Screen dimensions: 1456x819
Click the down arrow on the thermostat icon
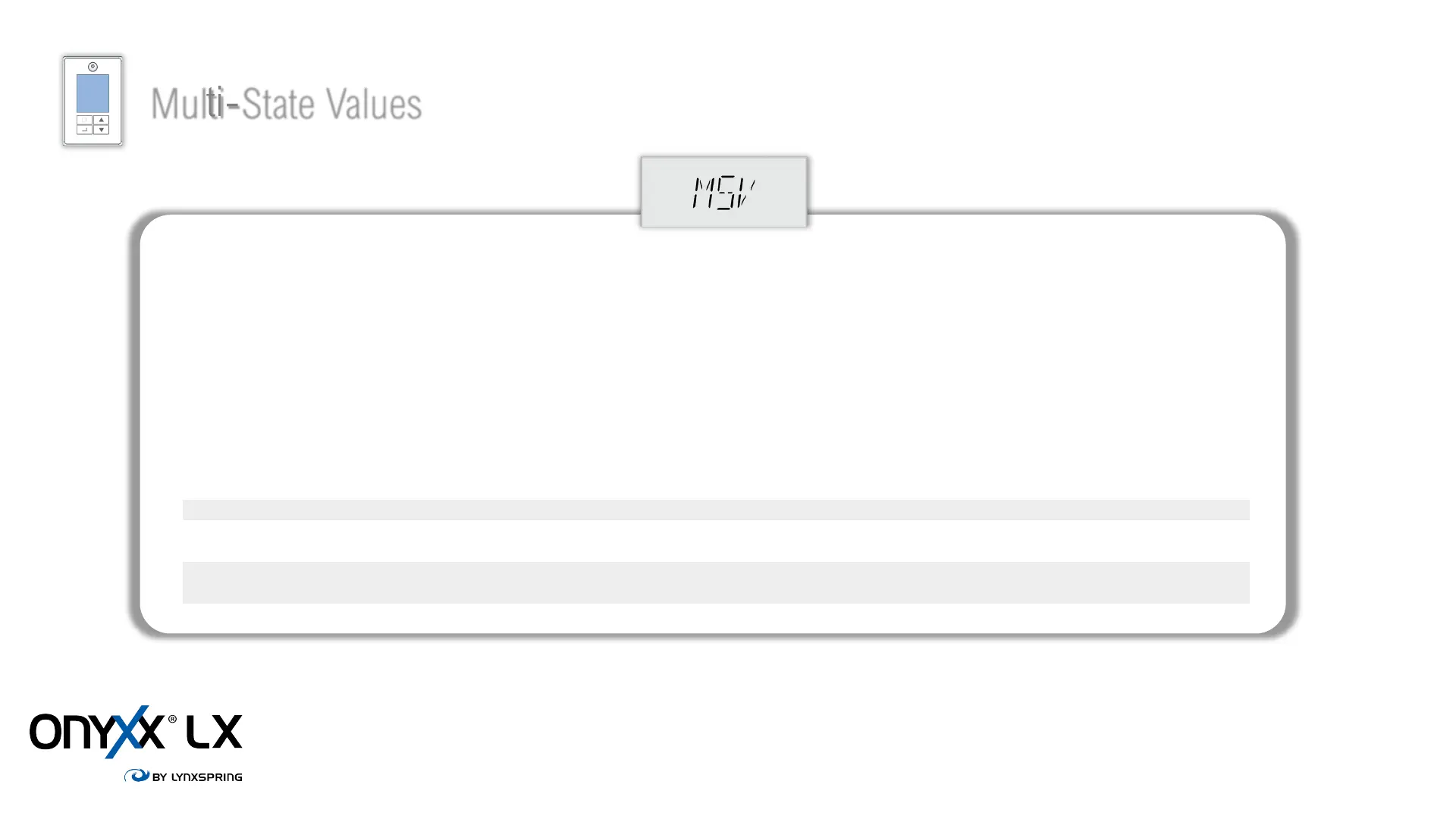coord(102,130)
